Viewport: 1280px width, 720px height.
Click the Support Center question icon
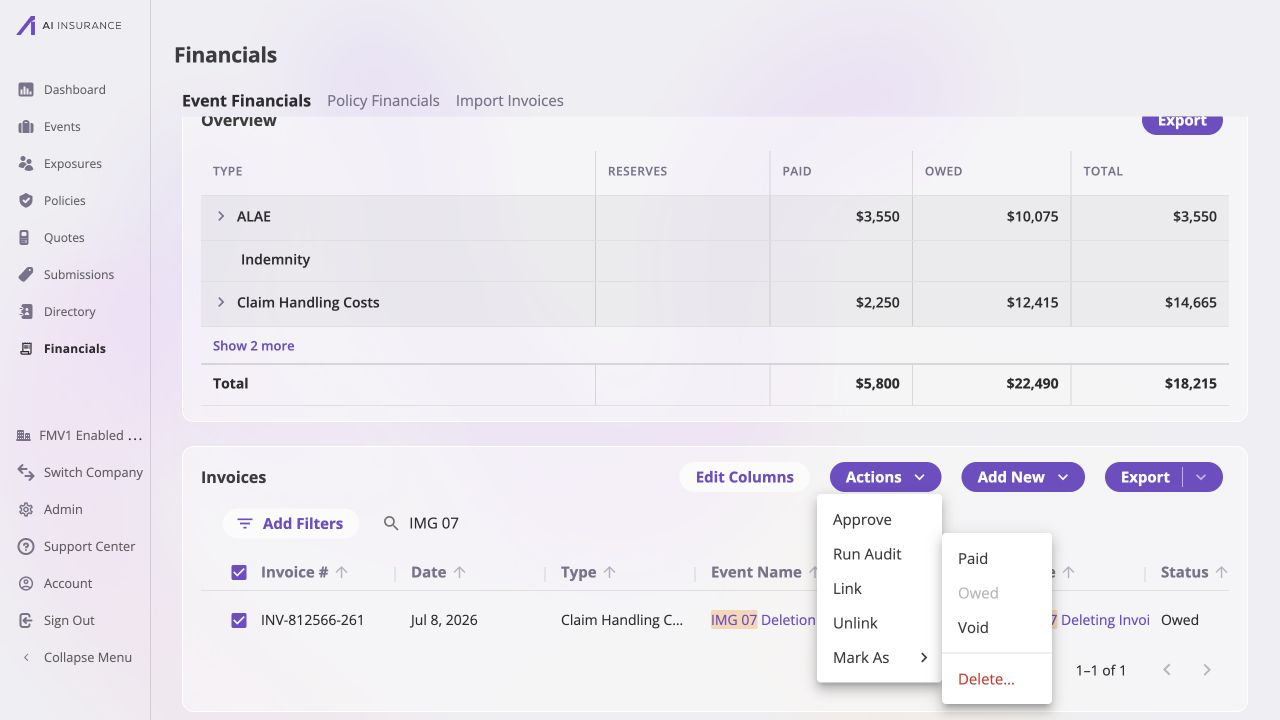[26, 547]
